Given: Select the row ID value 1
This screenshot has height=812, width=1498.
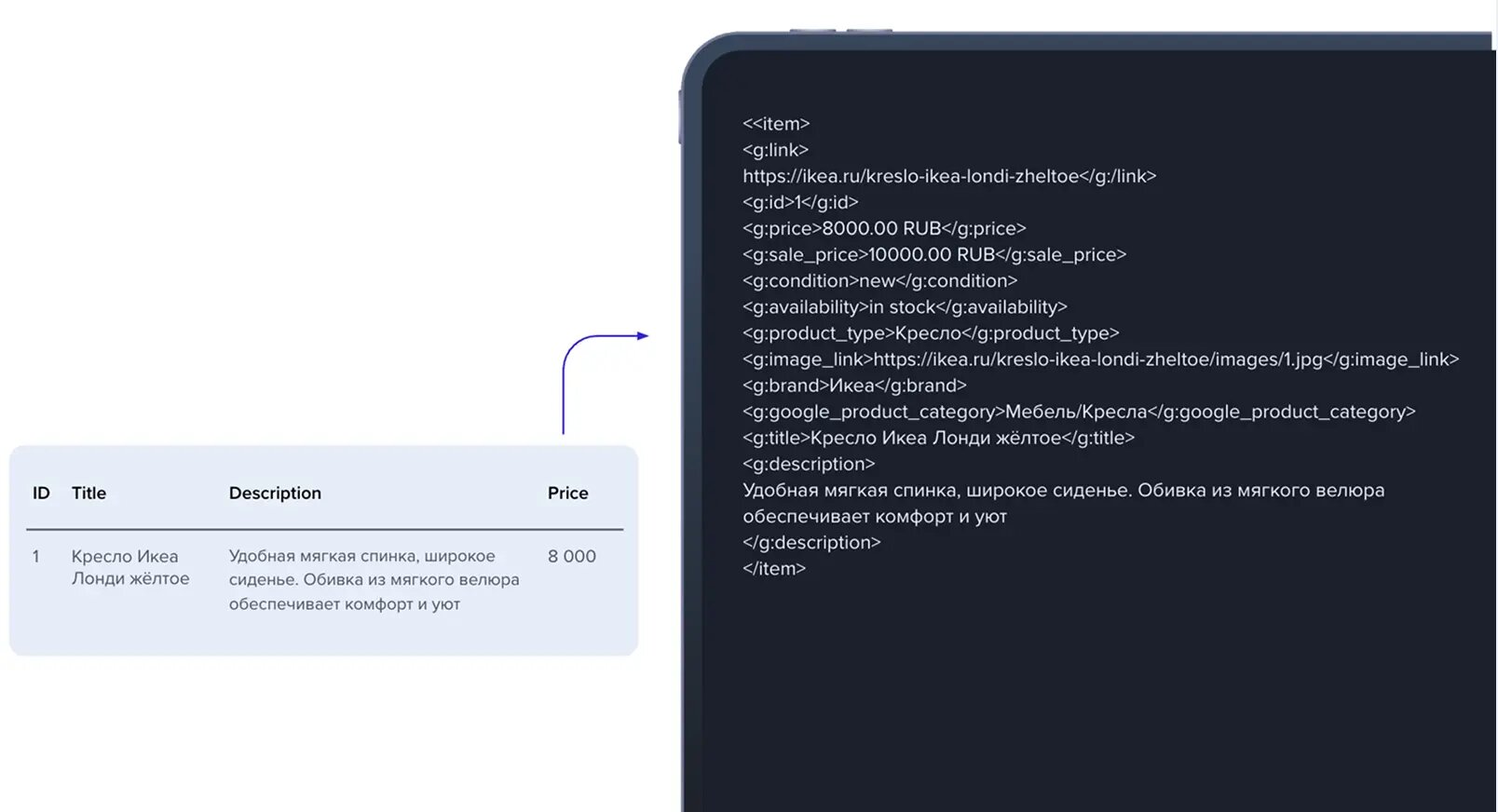Looking at the screenshot, I should 36,556.
